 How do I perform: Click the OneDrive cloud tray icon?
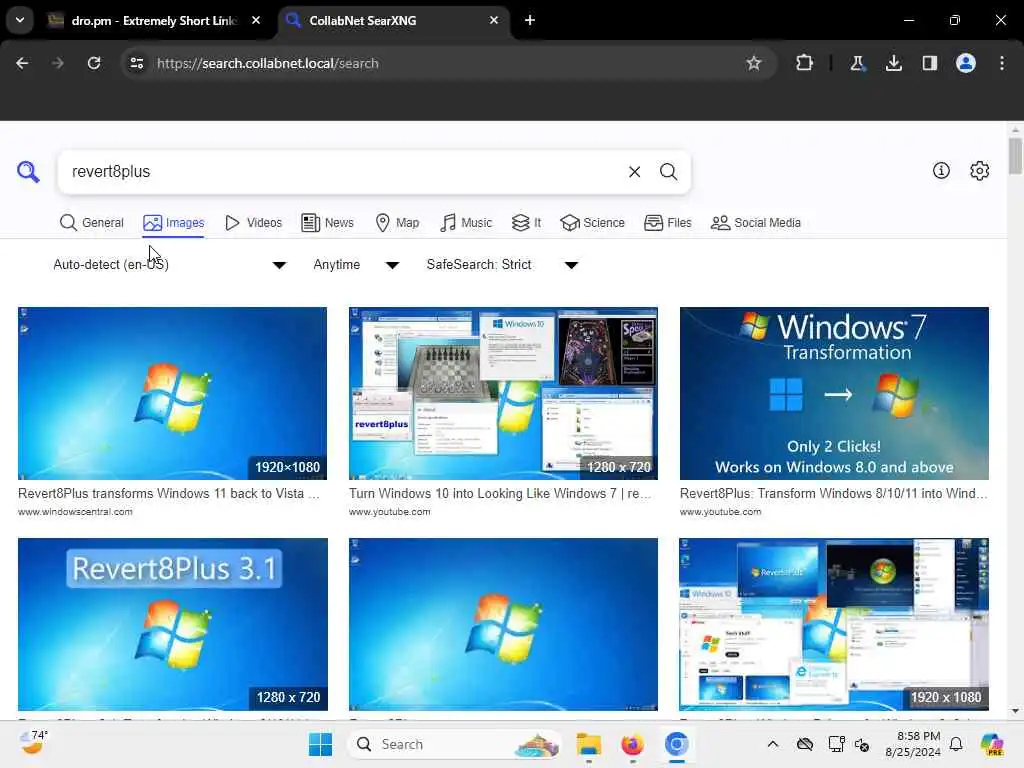805,744
